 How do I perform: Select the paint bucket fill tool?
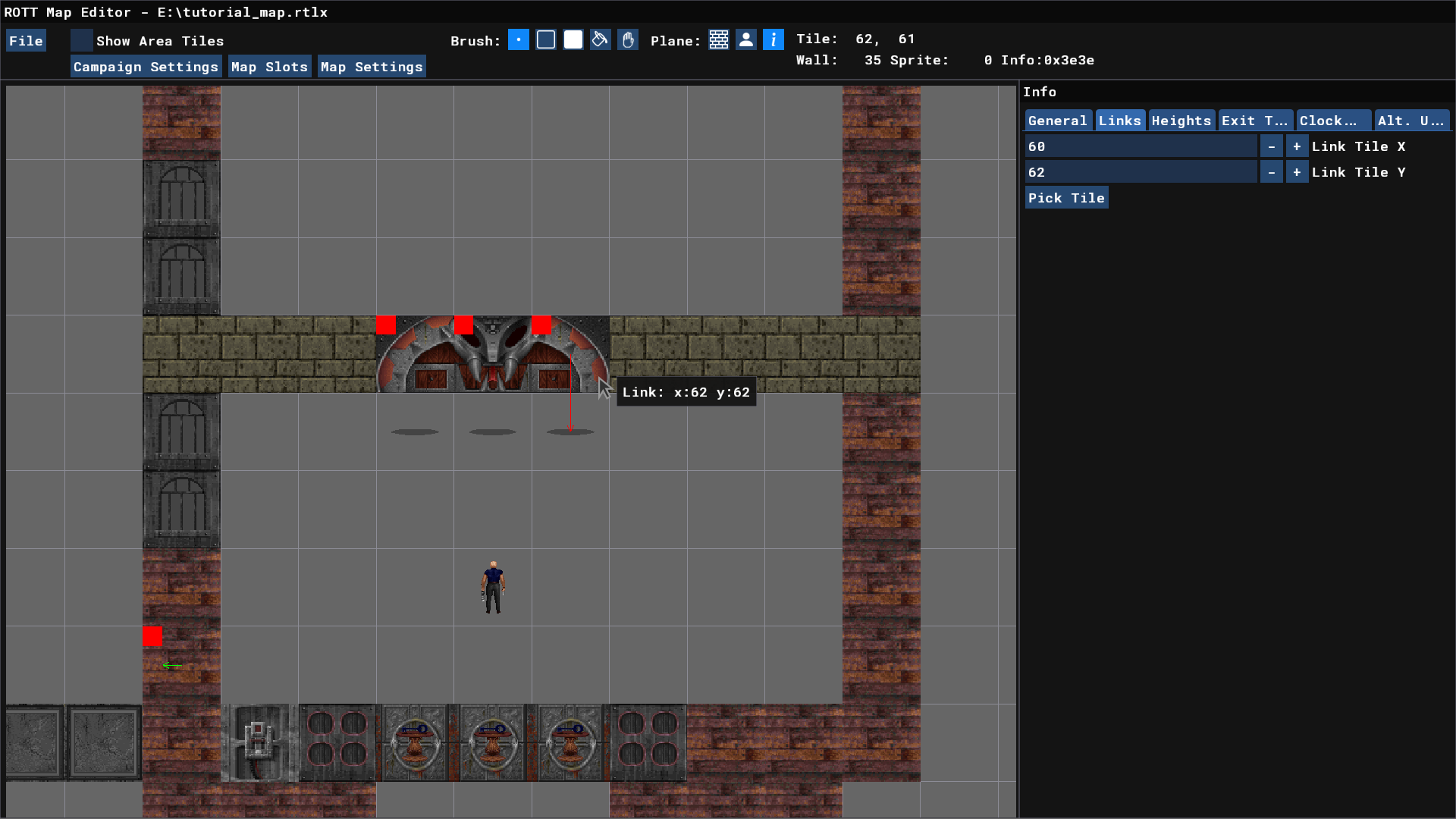[x=601, y=40]
